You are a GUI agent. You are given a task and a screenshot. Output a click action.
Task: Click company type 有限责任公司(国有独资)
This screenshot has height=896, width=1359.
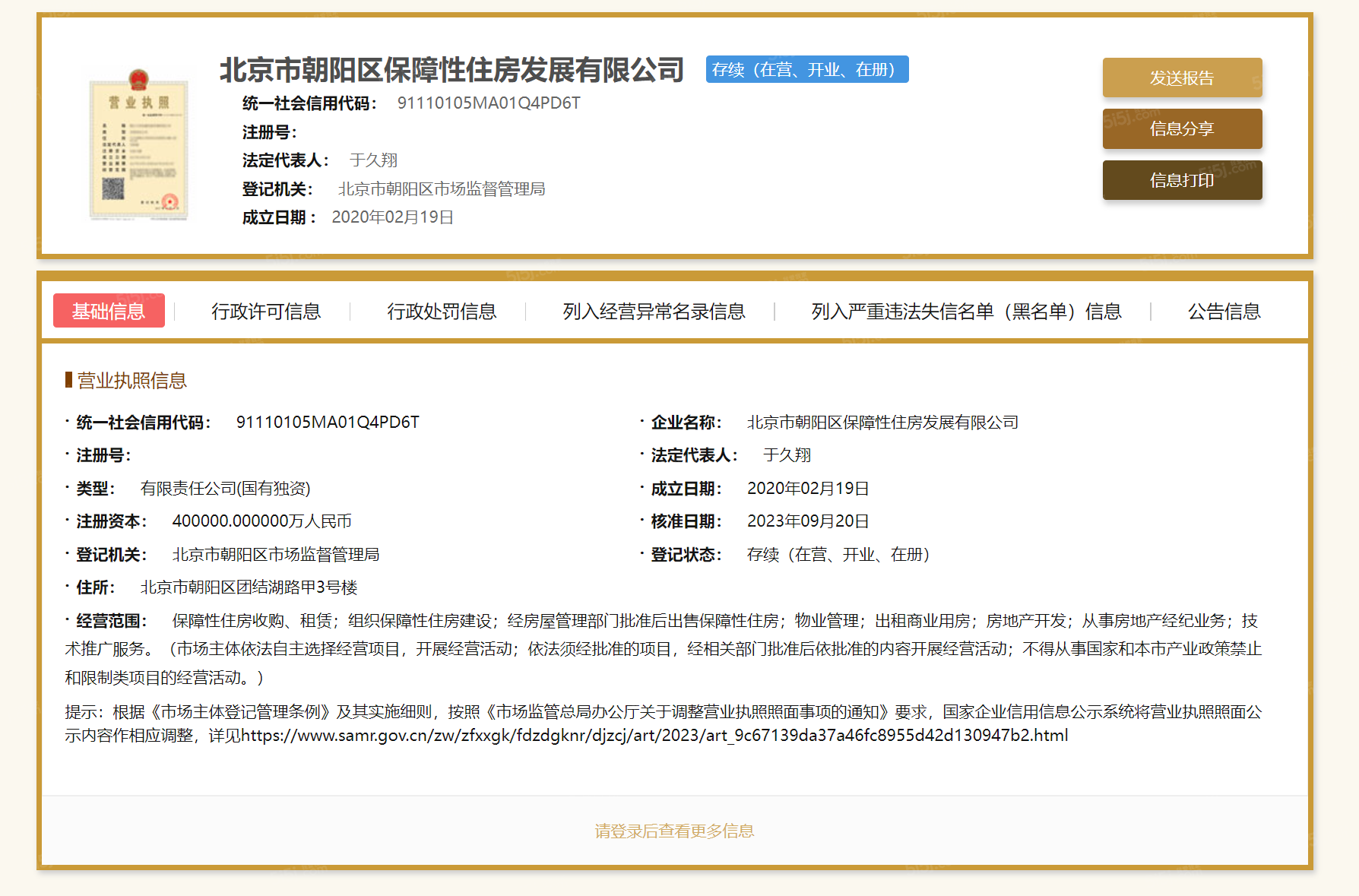(226, 489)
